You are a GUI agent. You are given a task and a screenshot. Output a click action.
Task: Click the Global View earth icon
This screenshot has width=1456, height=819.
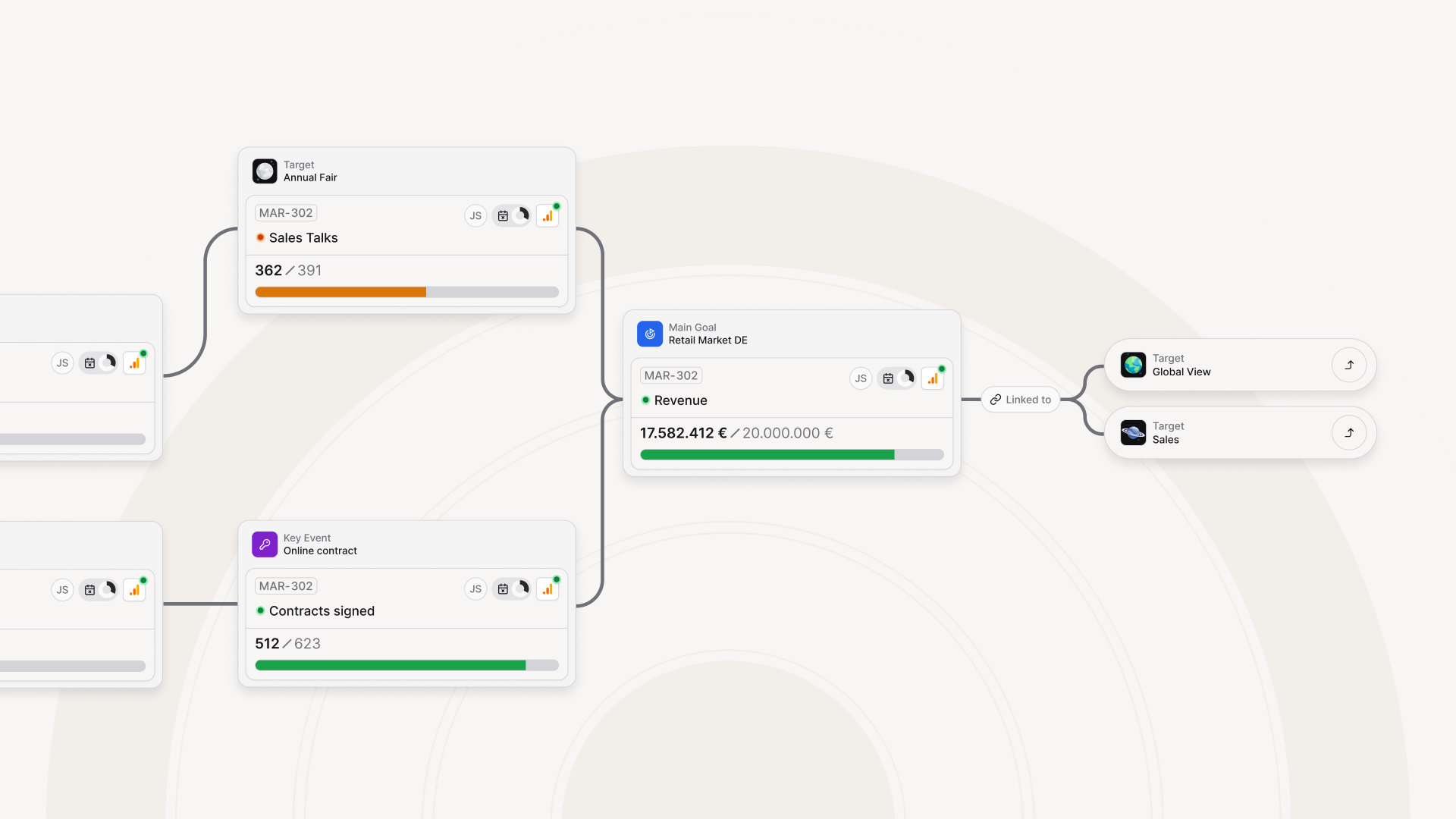coord(1133,365)
